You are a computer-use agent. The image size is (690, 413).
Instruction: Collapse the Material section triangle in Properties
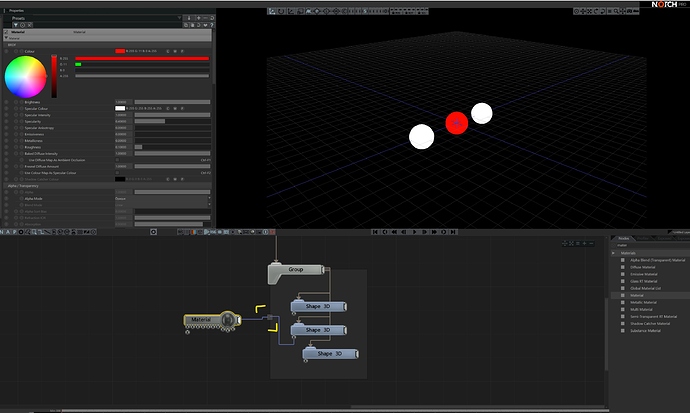(x=6, y=38)
